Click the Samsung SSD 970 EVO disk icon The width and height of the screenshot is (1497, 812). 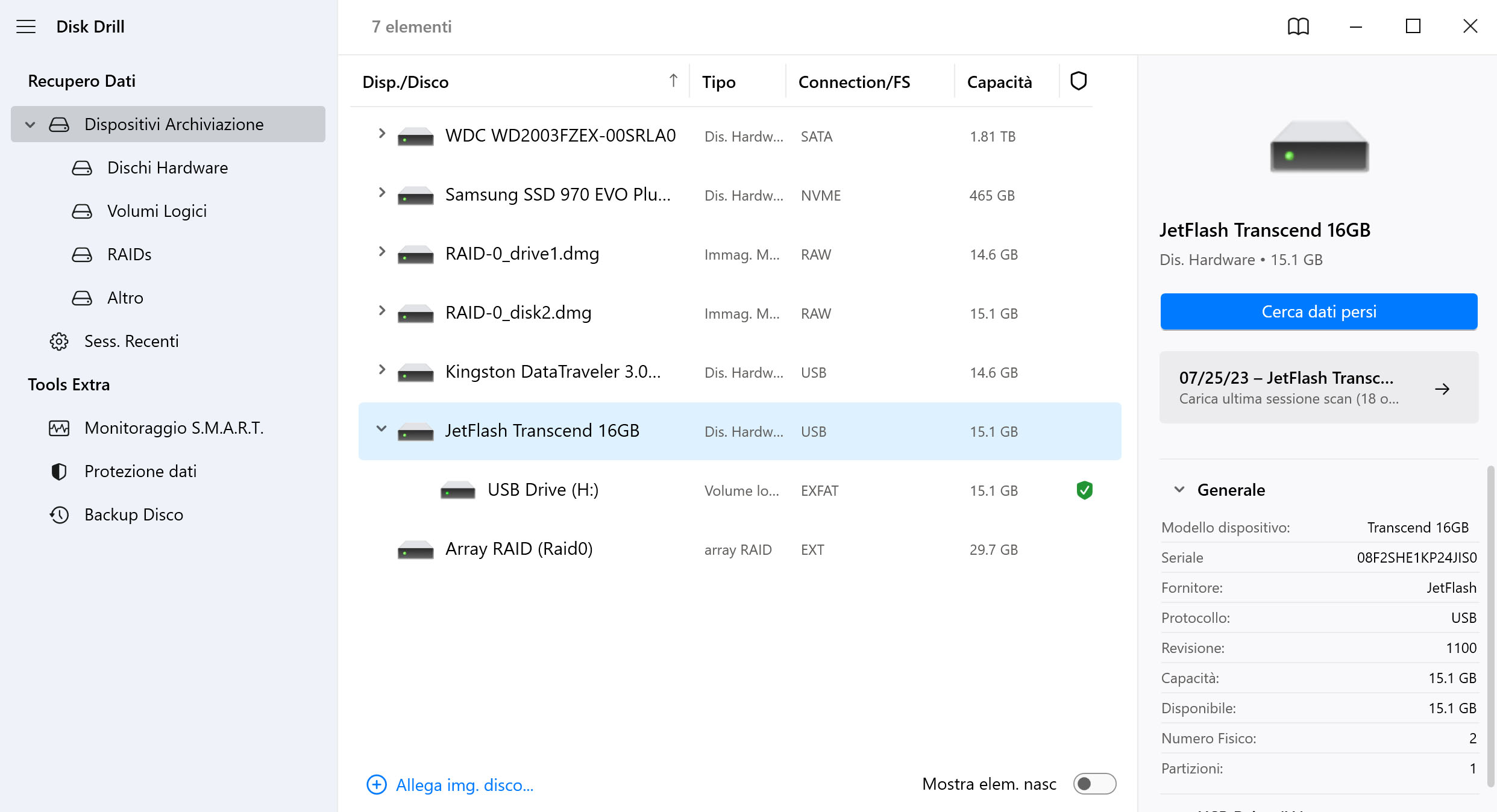click(x=416, y=196)
